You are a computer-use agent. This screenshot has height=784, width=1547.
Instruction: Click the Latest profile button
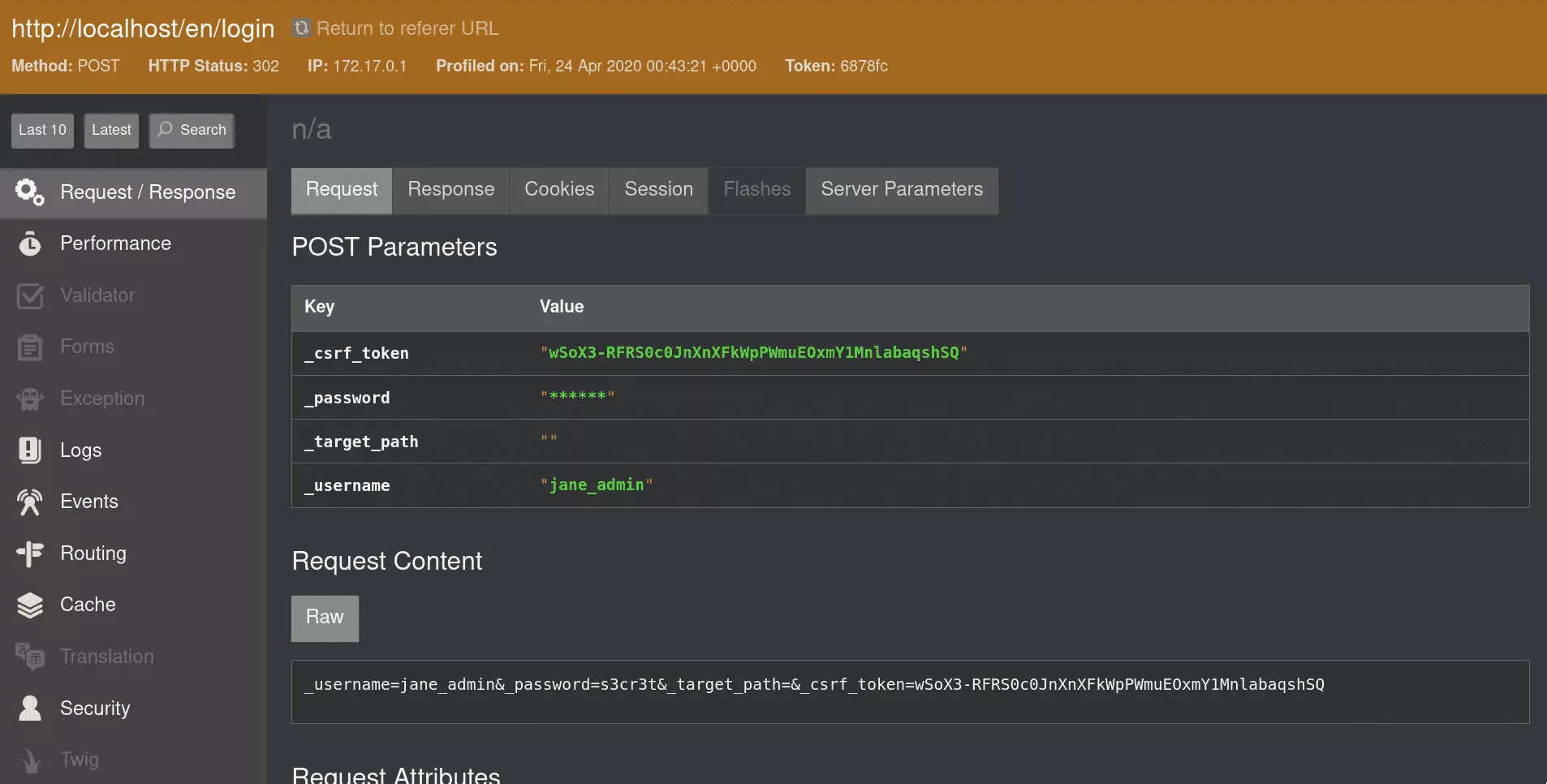tap(111, 130)
